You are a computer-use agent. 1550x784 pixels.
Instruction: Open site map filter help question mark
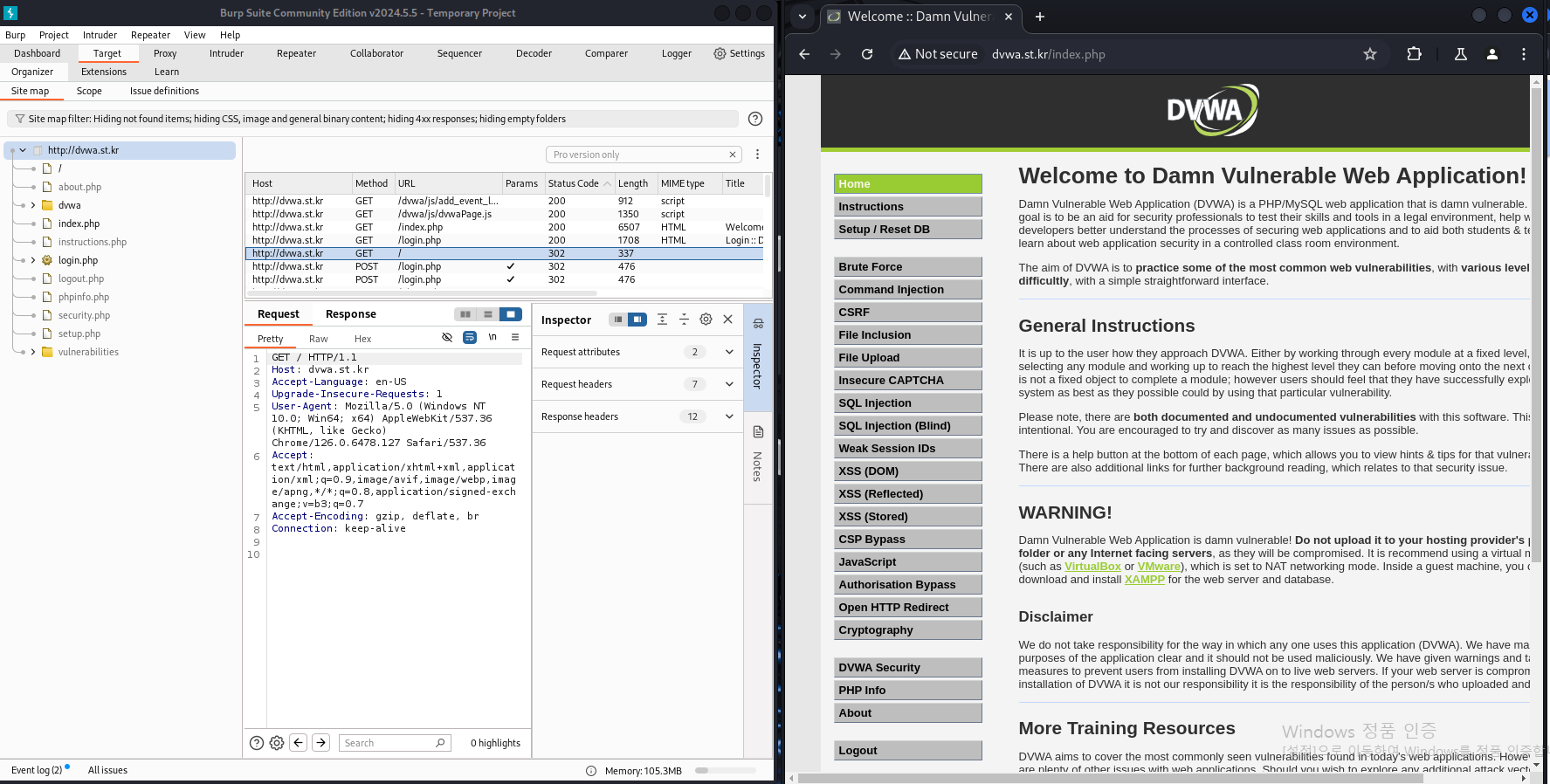click(755, 119)
